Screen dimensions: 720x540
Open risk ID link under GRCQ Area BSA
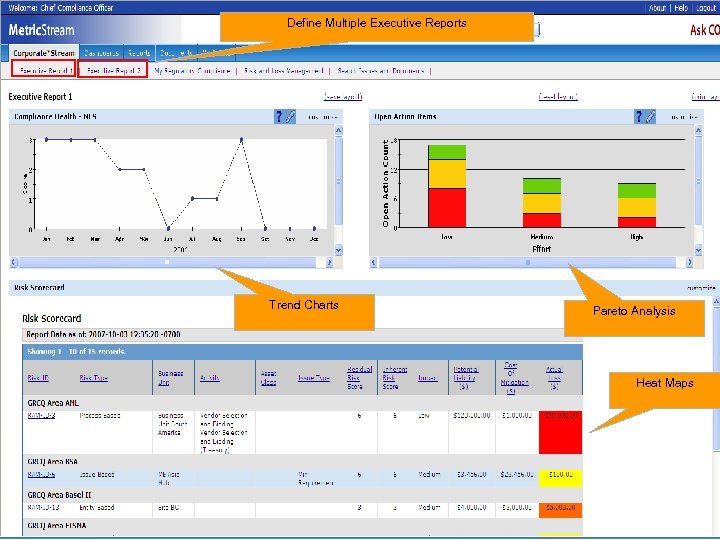41,474
